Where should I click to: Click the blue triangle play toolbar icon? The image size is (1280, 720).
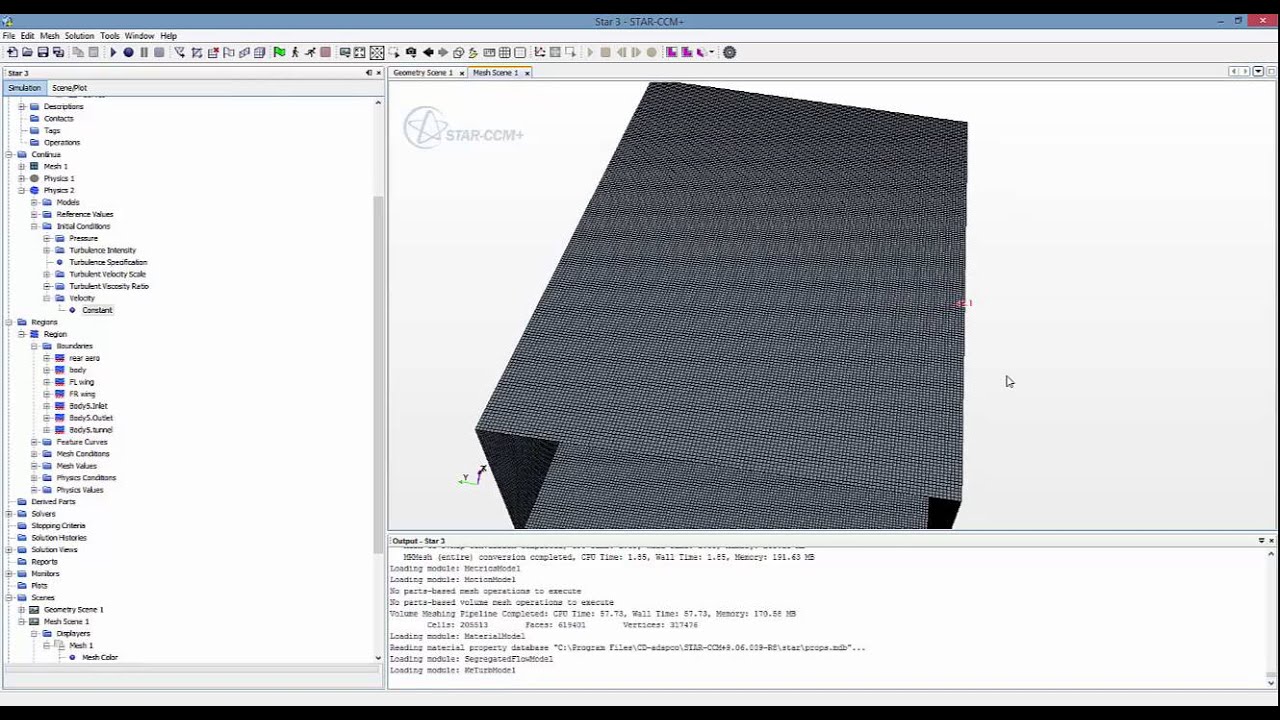point(113,52)
